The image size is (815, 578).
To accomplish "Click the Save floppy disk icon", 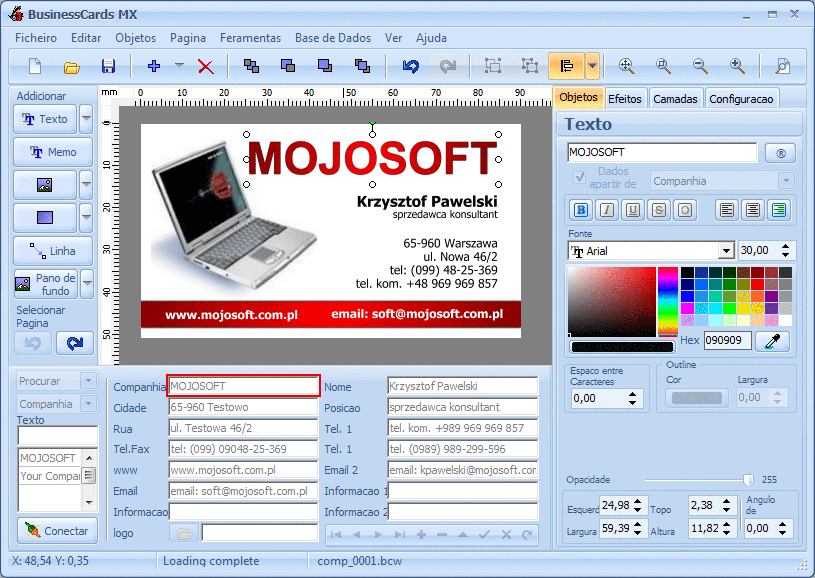I will click(x=108, y=66).
